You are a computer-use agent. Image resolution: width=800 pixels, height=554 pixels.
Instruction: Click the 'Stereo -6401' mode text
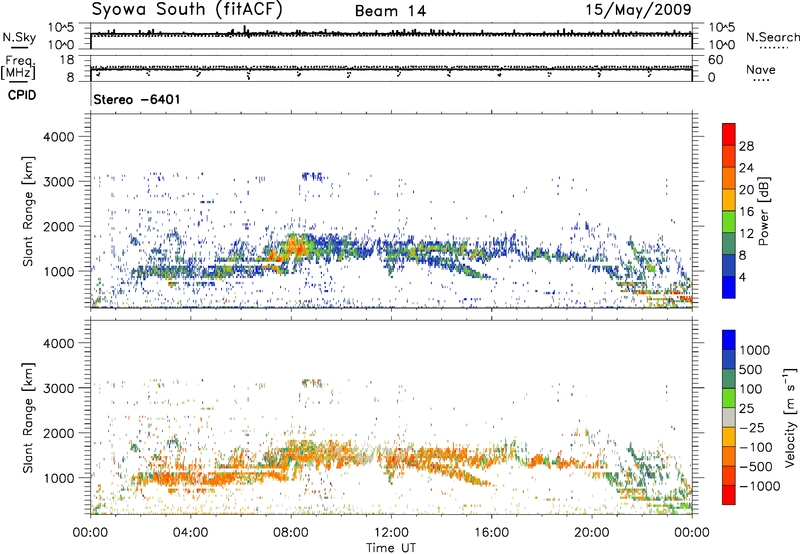click(x=137, y=99)
